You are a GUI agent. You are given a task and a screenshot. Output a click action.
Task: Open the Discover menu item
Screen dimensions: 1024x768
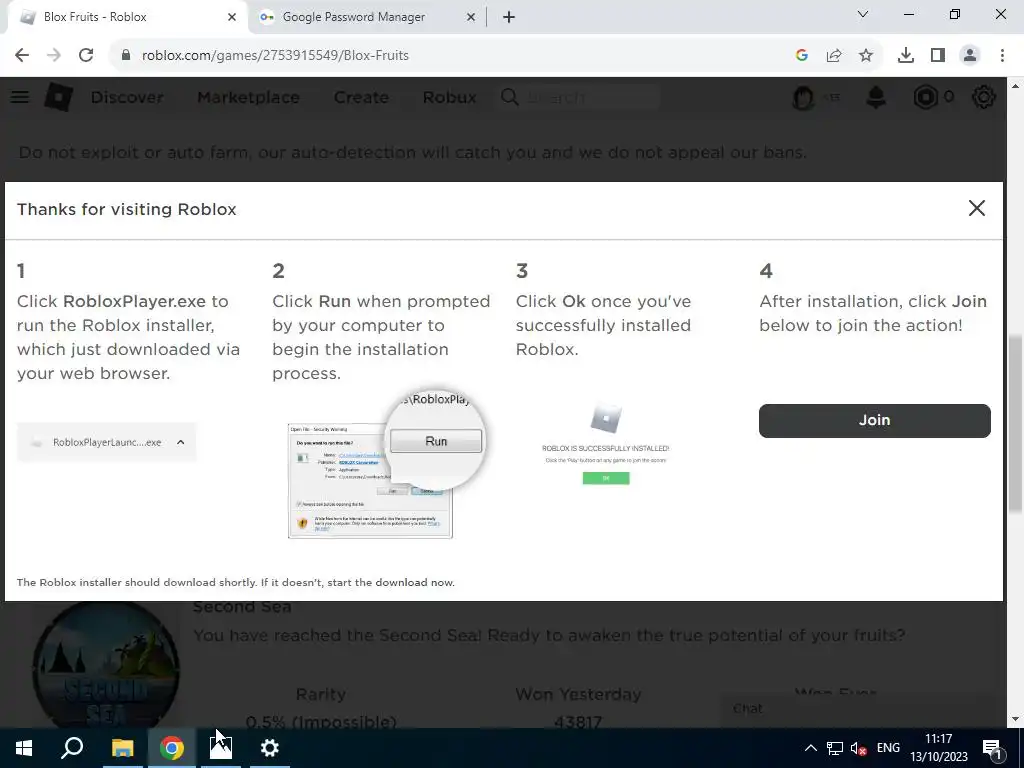pyautogui.click(x=127, y=97)
